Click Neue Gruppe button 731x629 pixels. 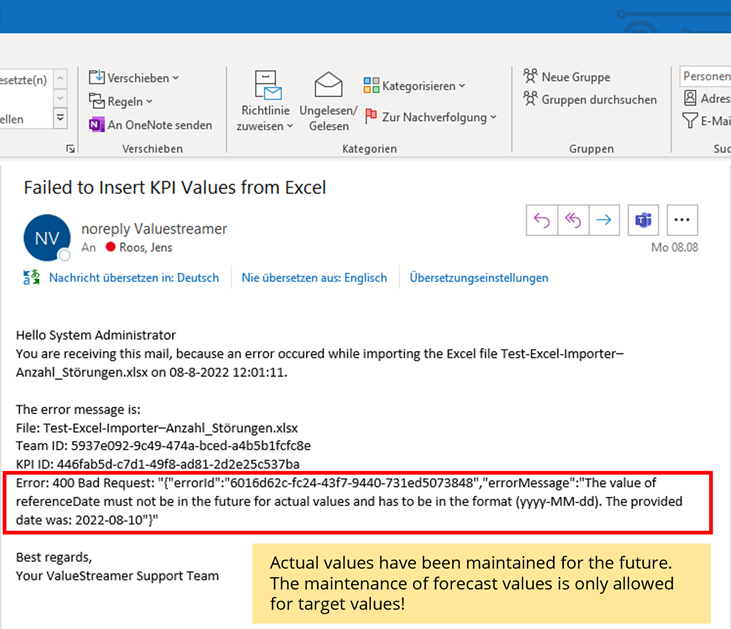[566, 77]
